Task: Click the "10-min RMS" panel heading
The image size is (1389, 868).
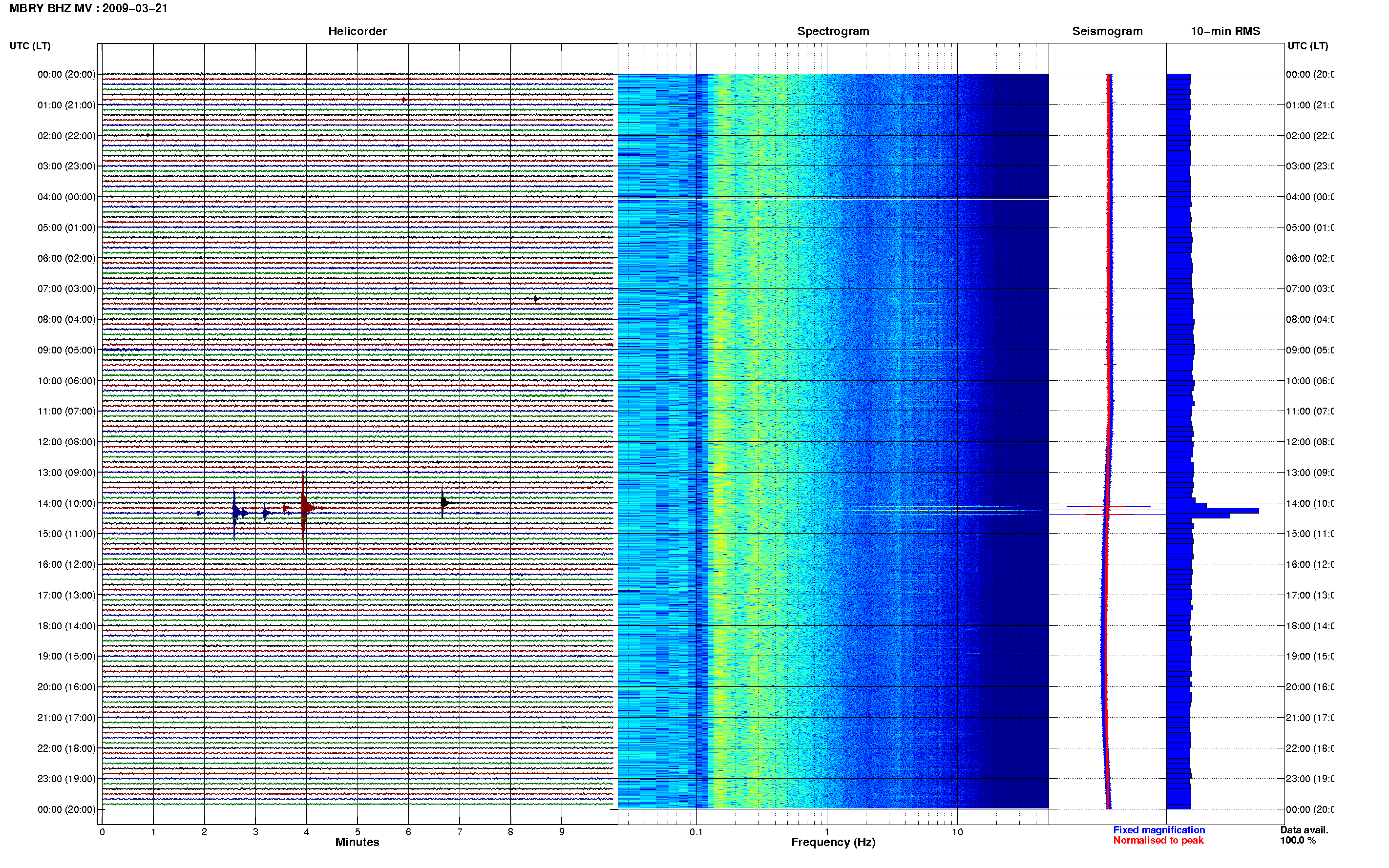Action: click(1225, 31)
